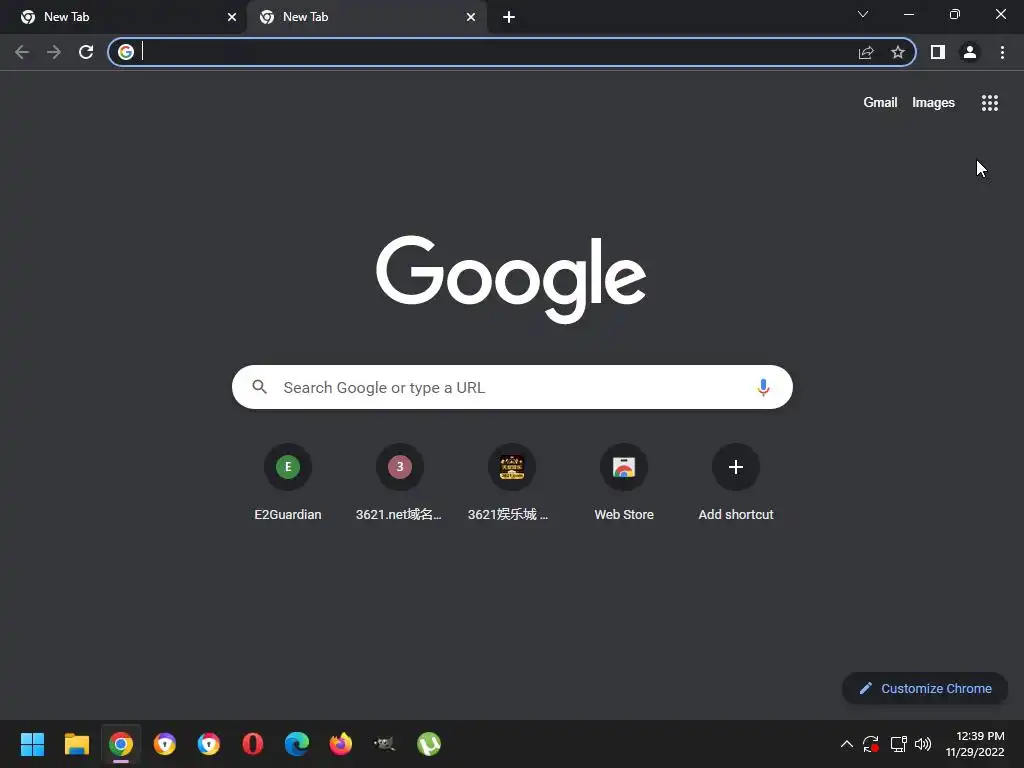Open the network icon in the tray

[898, 744]
